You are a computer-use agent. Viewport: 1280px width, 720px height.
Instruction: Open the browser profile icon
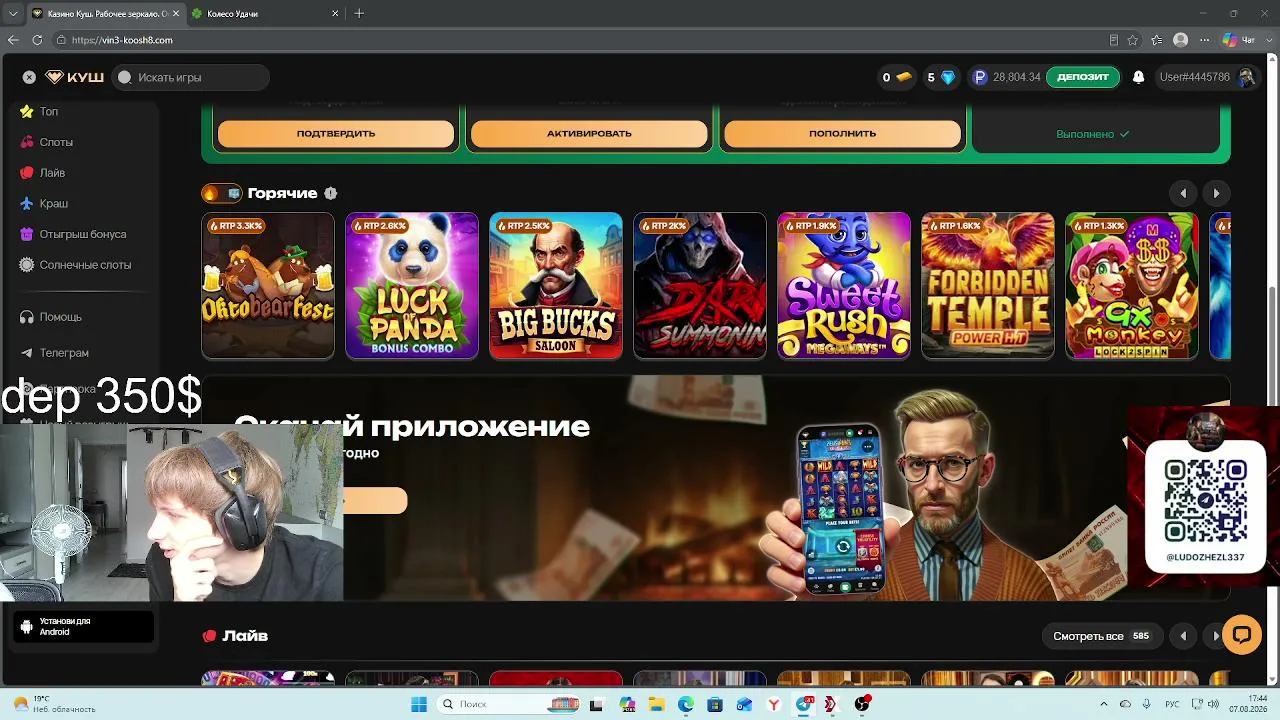(1181, 40)
